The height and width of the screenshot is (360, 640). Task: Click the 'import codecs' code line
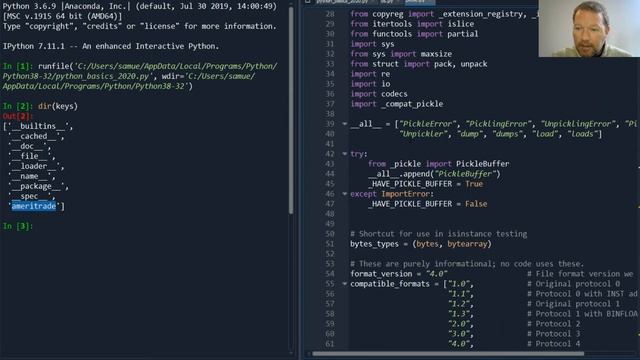coord(379,94)
